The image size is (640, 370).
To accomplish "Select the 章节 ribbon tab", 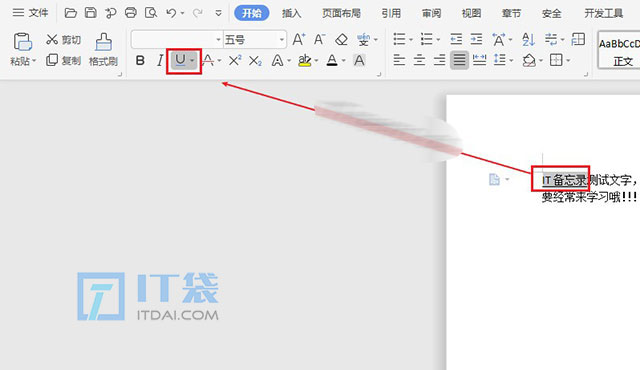I will pyautogui.click(x=511, y=13).
